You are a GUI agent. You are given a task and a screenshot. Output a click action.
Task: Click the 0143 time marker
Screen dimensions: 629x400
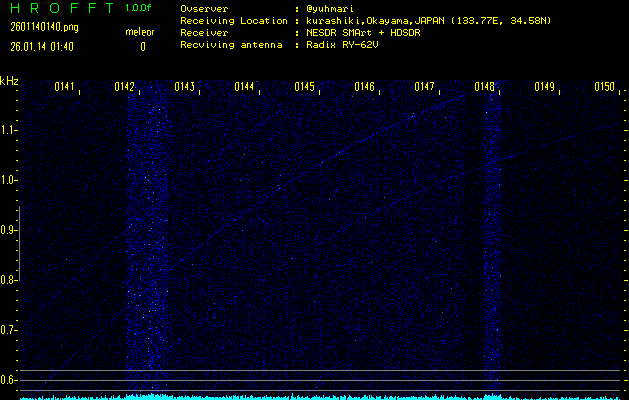[184, 87]
